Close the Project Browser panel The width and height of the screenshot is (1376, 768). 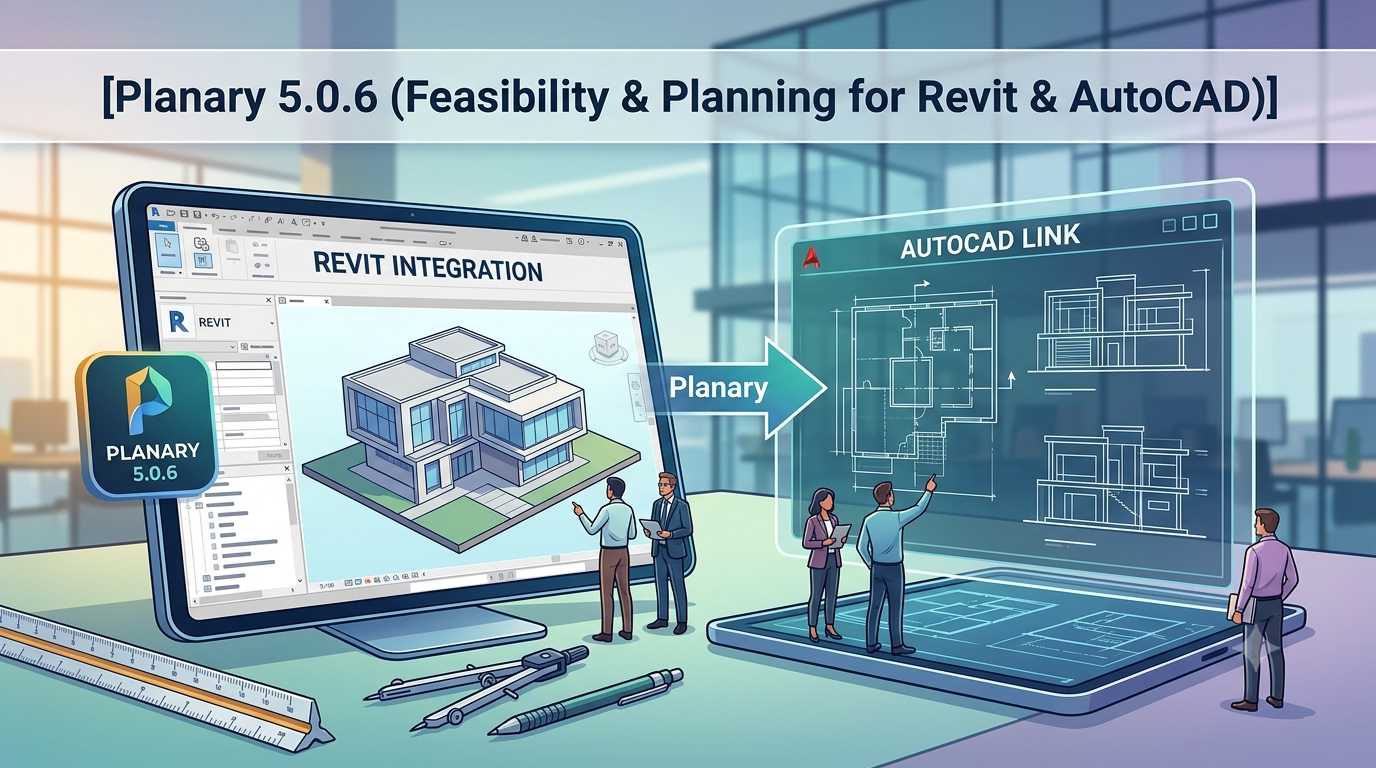tap(287, 468)
